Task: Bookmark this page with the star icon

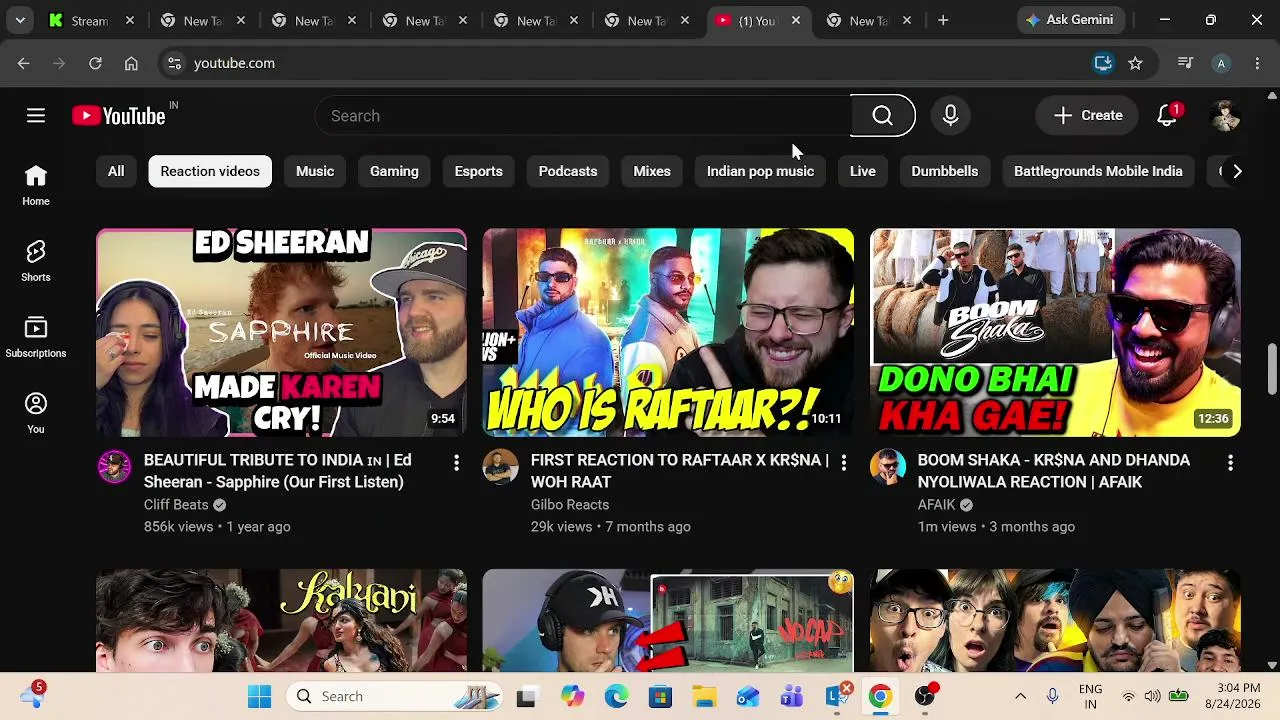Action: click(x=1135, y=63)
